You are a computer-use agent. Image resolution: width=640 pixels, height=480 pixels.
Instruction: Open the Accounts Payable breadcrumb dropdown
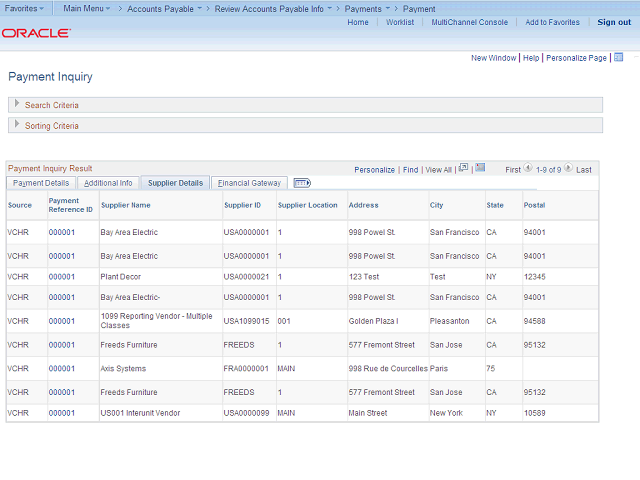[164, 8]
